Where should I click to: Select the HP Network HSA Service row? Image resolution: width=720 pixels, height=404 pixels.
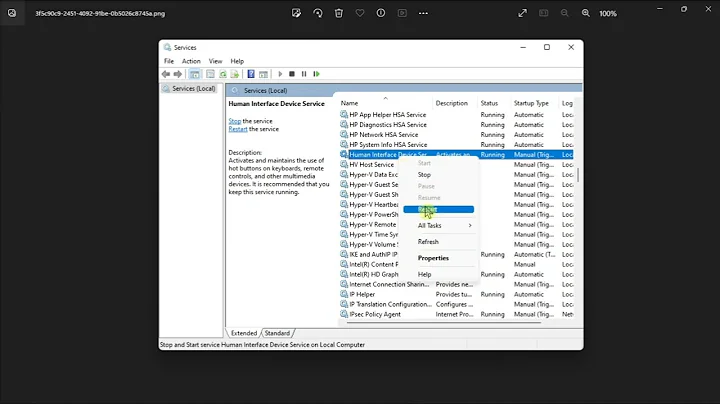(x=456, y=135)
